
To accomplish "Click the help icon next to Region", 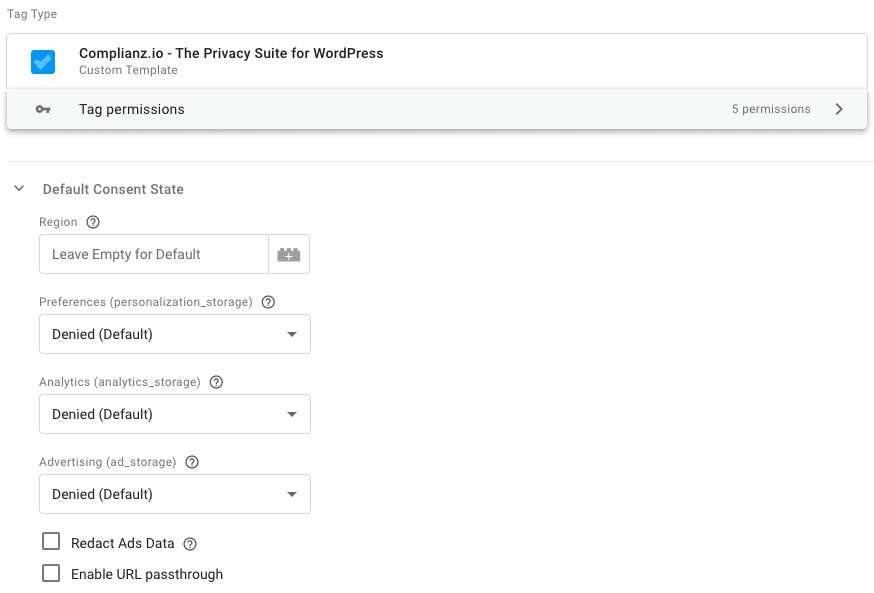I will pyautogui.click(x=93, y=222).
